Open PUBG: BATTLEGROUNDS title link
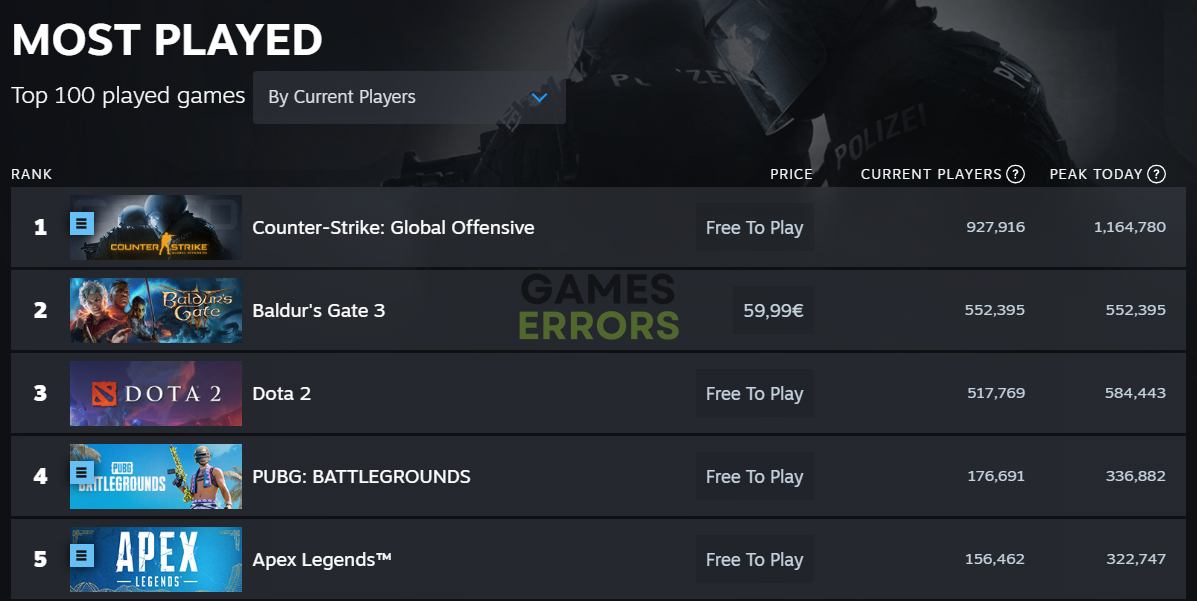The width and height of the screenshot is (1197, 601). coord(361,477)
